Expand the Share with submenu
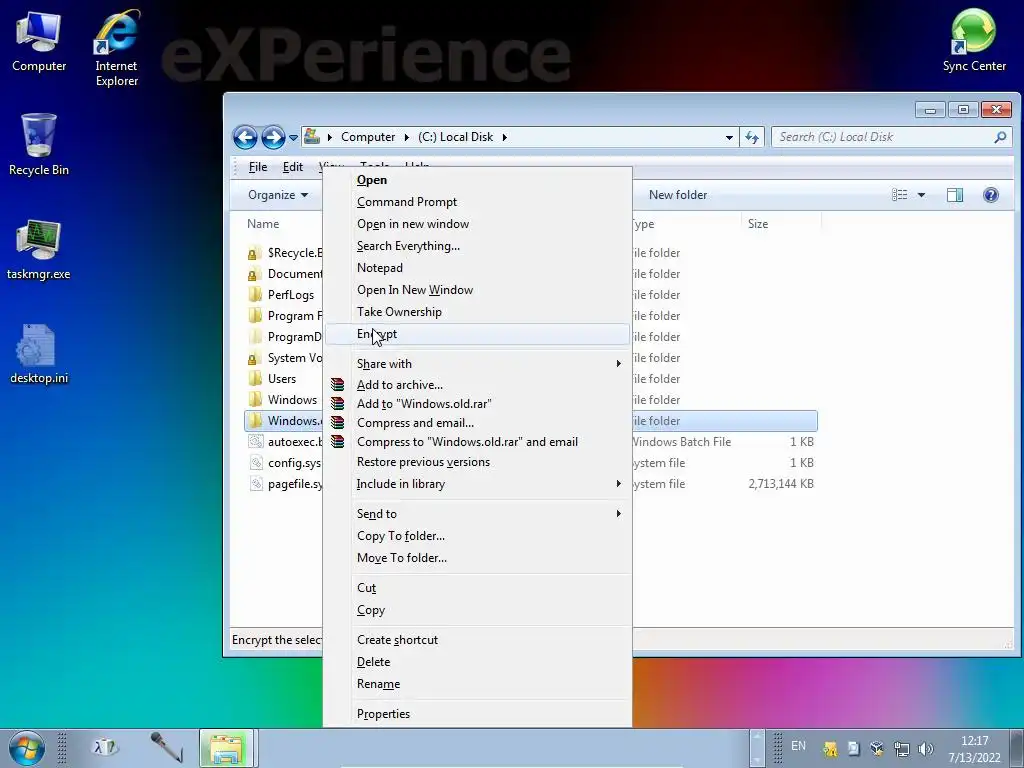Viewport: 1024px width, 768px height. tap(618, 363)
